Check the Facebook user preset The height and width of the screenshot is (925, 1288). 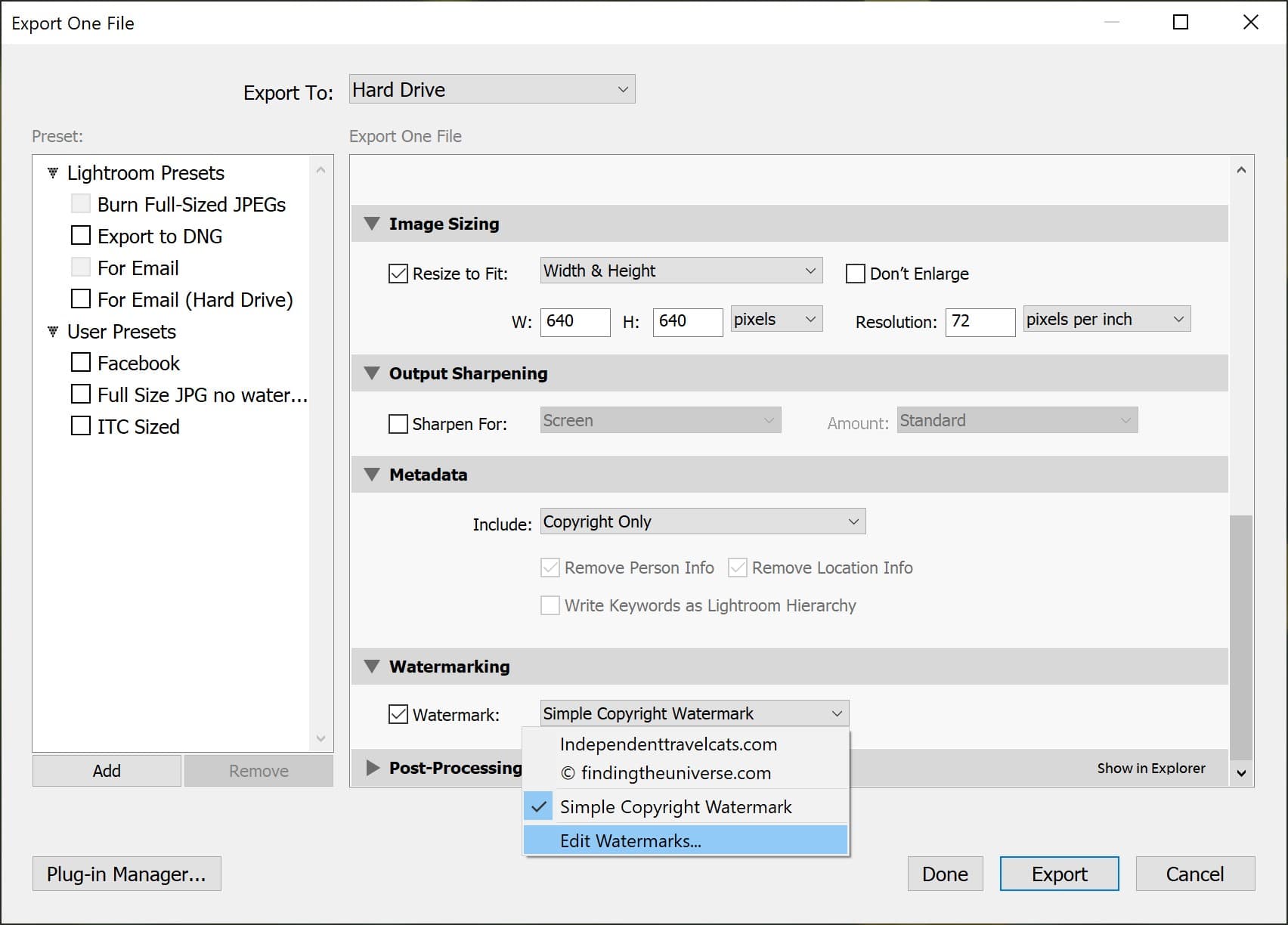pos(81,362)
